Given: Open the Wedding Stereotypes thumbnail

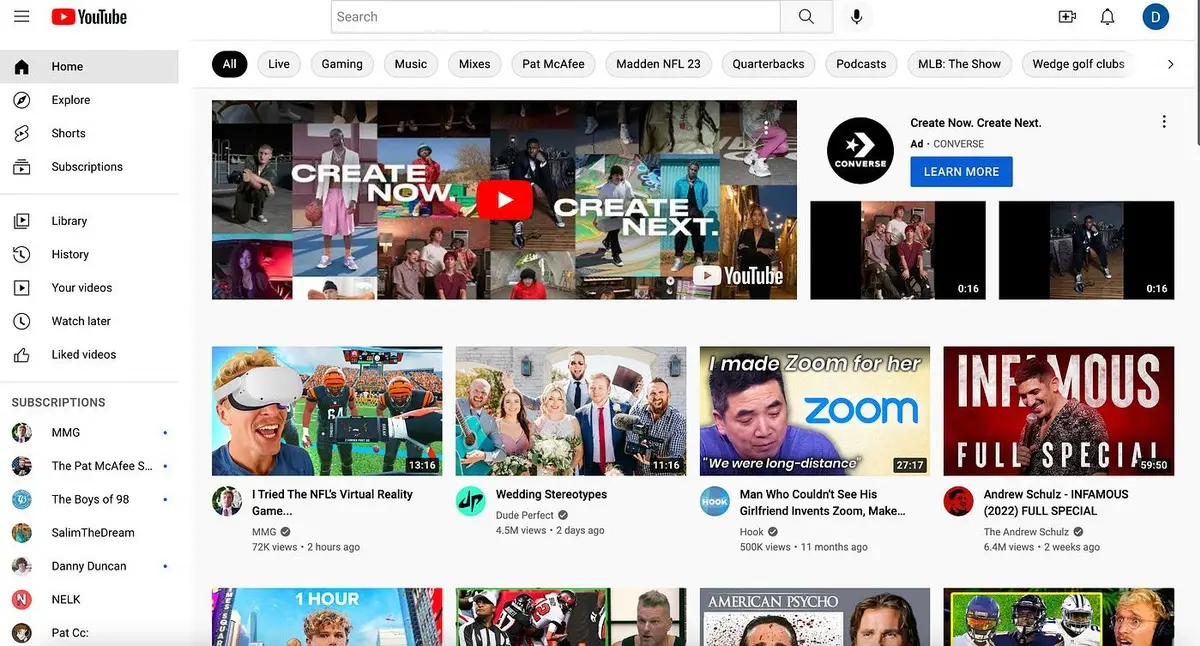Looking at the screenshot, I should pyautogui.click(x=571, y=411).
